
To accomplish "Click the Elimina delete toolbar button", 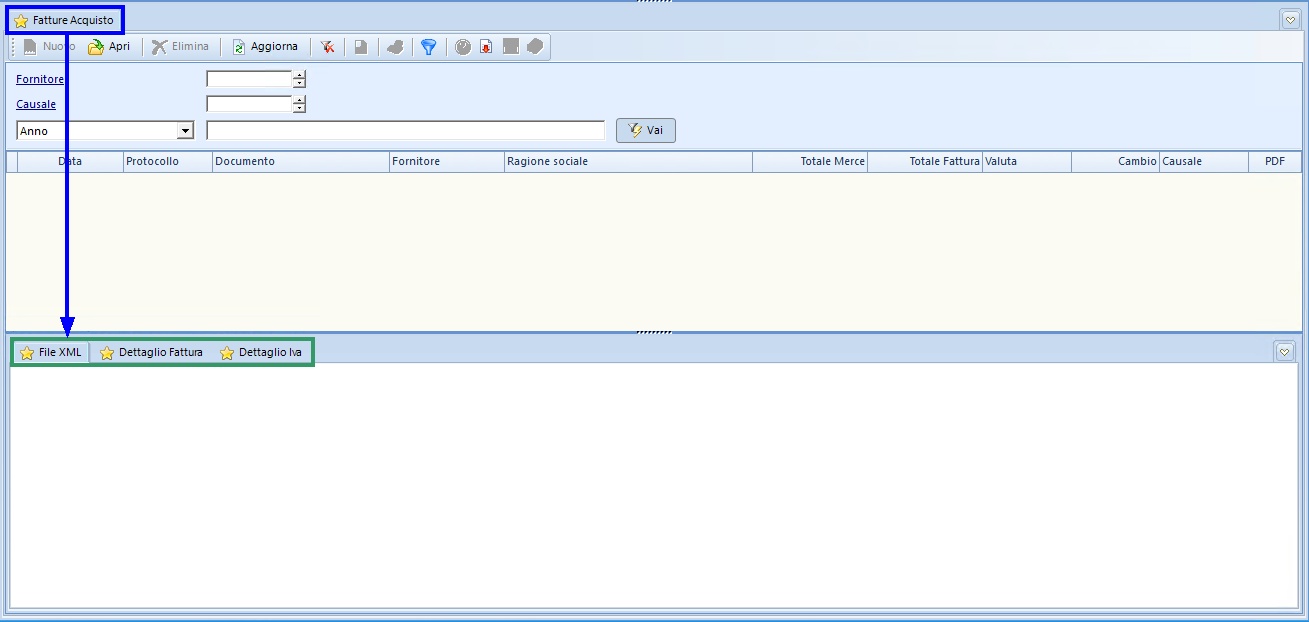I will [181, 47].
